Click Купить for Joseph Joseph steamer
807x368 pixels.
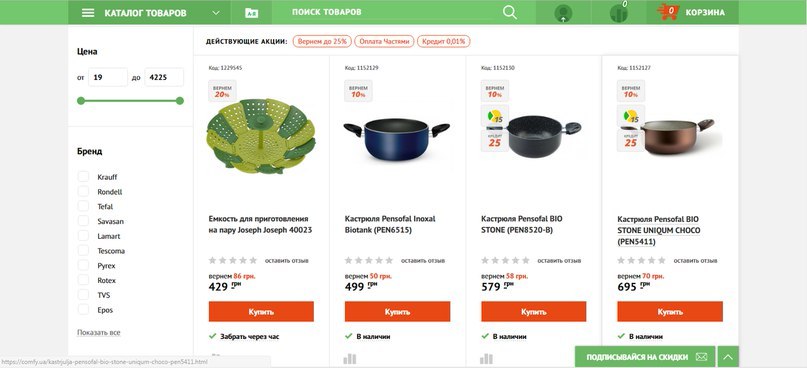click(261, 311)
